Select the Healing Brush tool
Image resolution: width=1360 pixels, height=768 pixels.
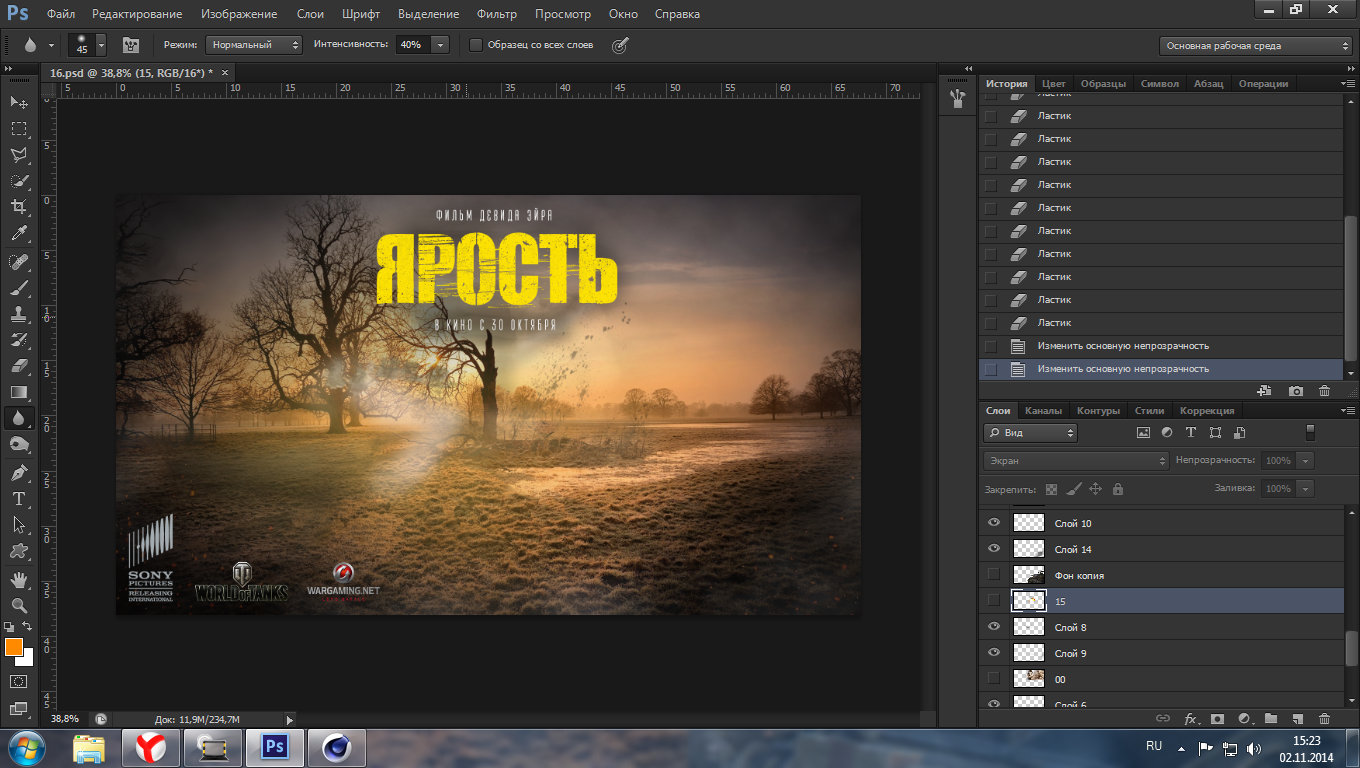pyautogui.click(x=19, y=262)
